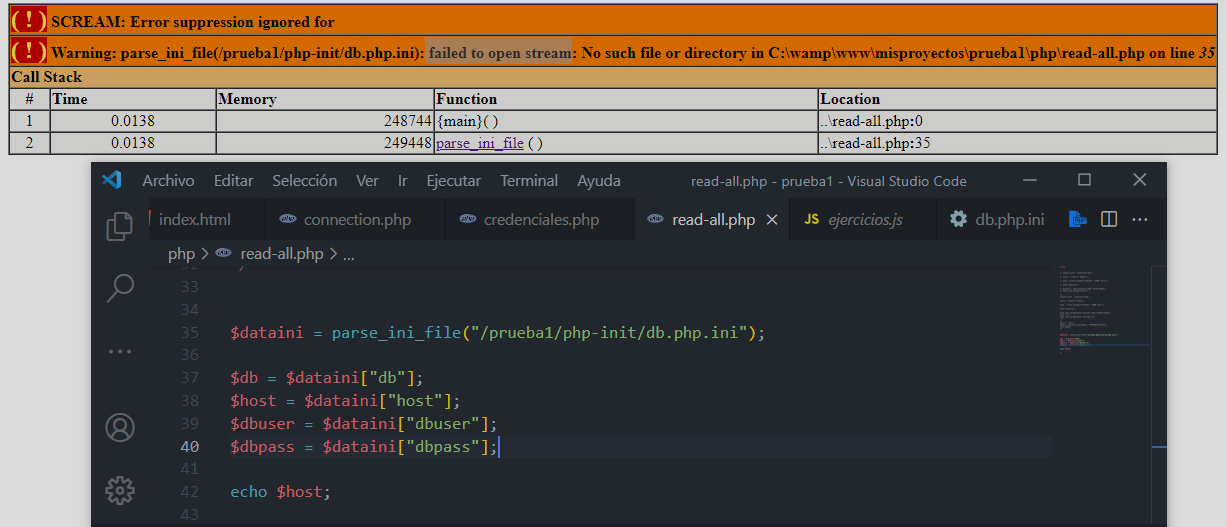This screenshot has width=1227, height=527.
Task: Open the Manage gear in activity bar
Action: (119, 490)
